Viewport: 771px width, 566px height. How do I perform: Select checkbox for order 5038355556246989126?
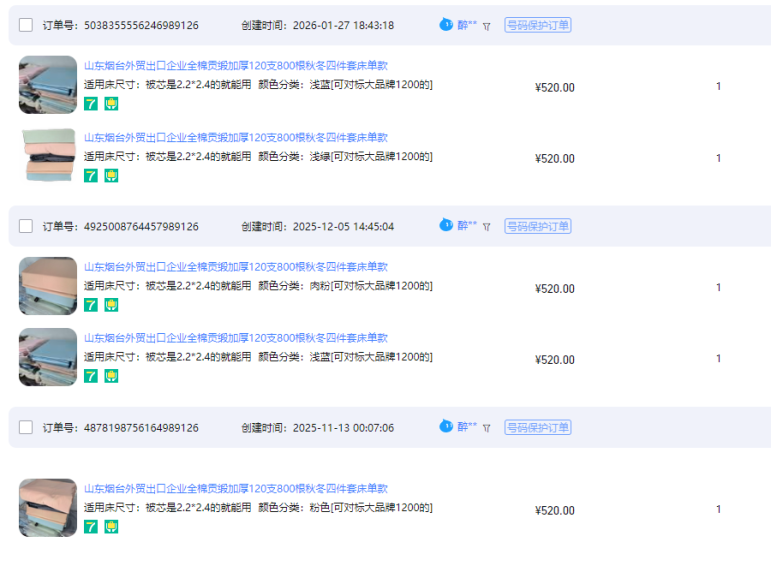[26, 25]
